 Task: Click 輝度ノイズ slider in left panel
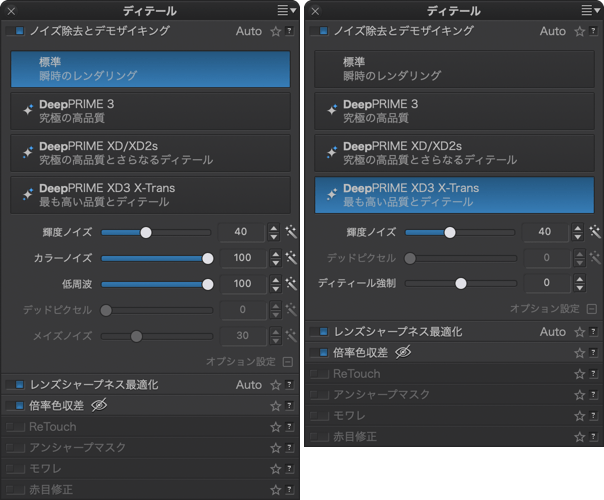(156, 232)
